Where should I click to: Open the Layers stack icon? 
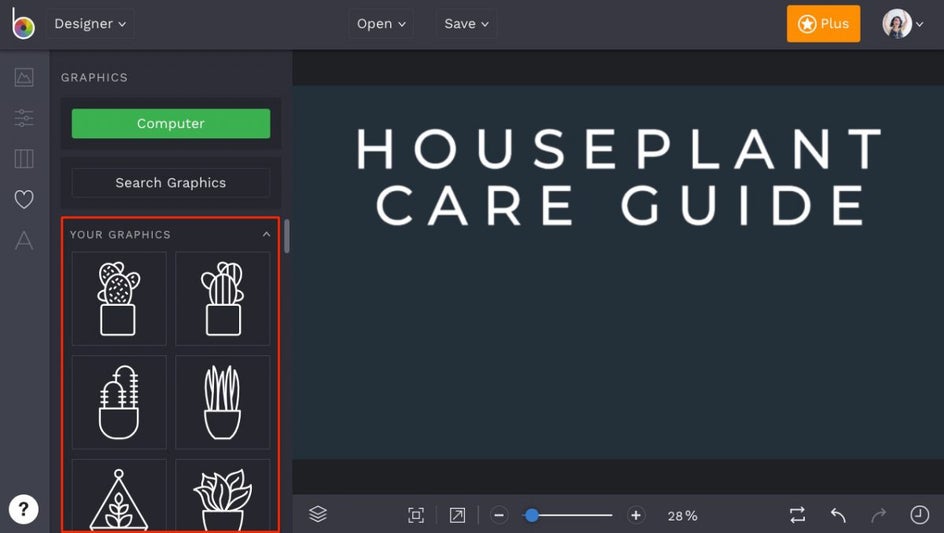pos(318,514)
